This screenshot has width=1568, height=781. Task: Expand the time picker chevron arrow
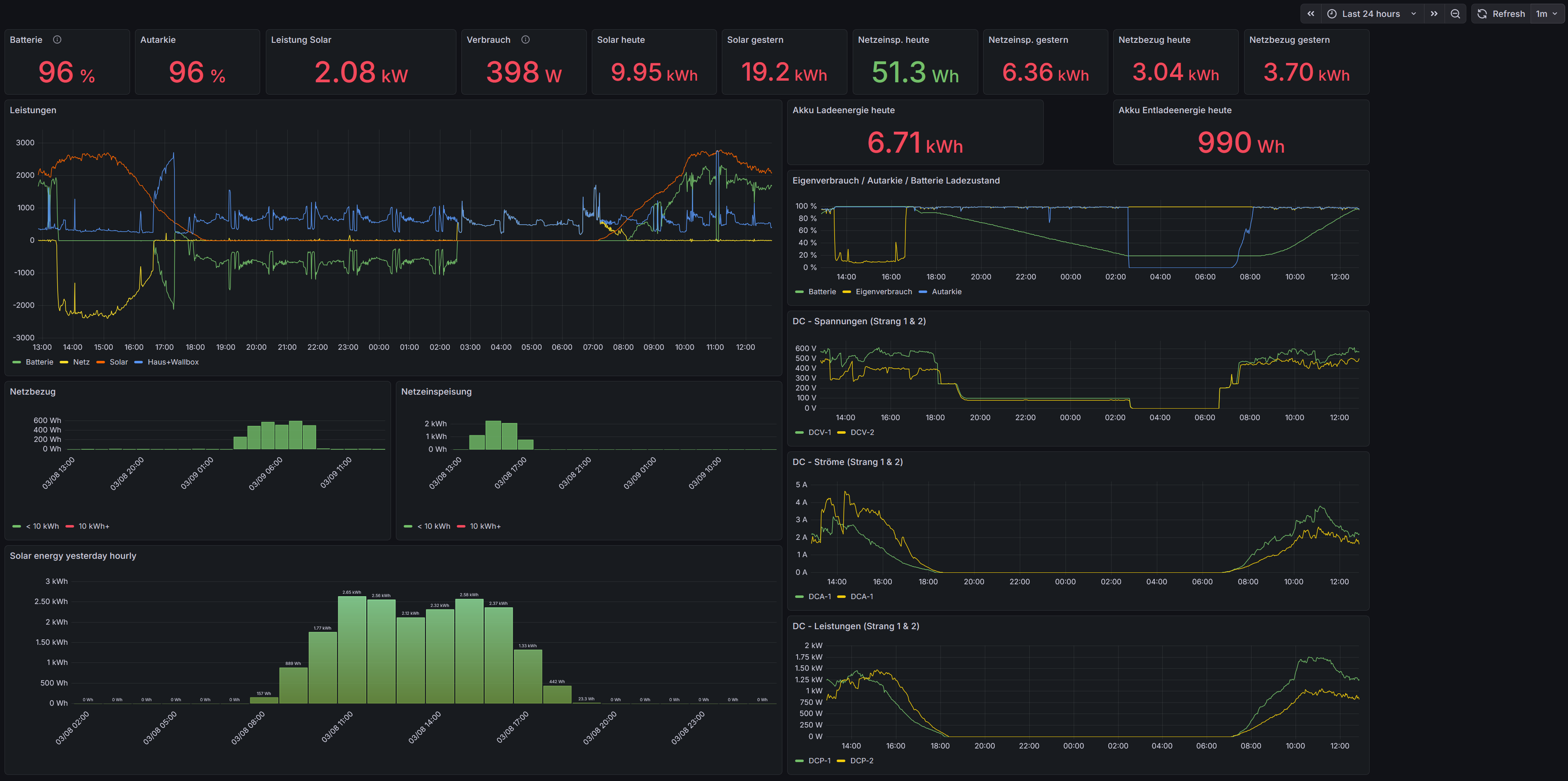click(x=1413, y=14)
